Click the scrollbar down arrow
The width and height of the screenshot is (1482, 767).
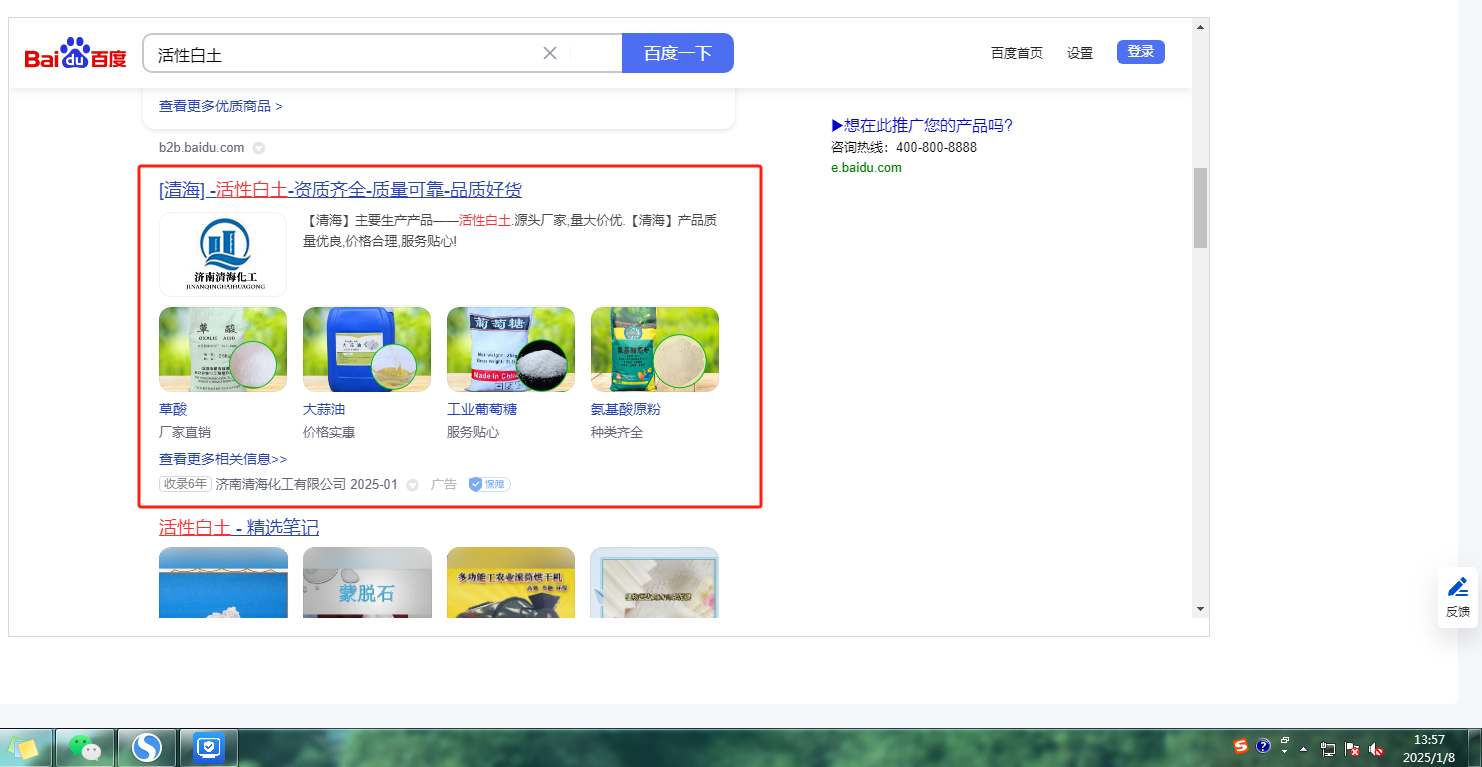(1200, 608)
